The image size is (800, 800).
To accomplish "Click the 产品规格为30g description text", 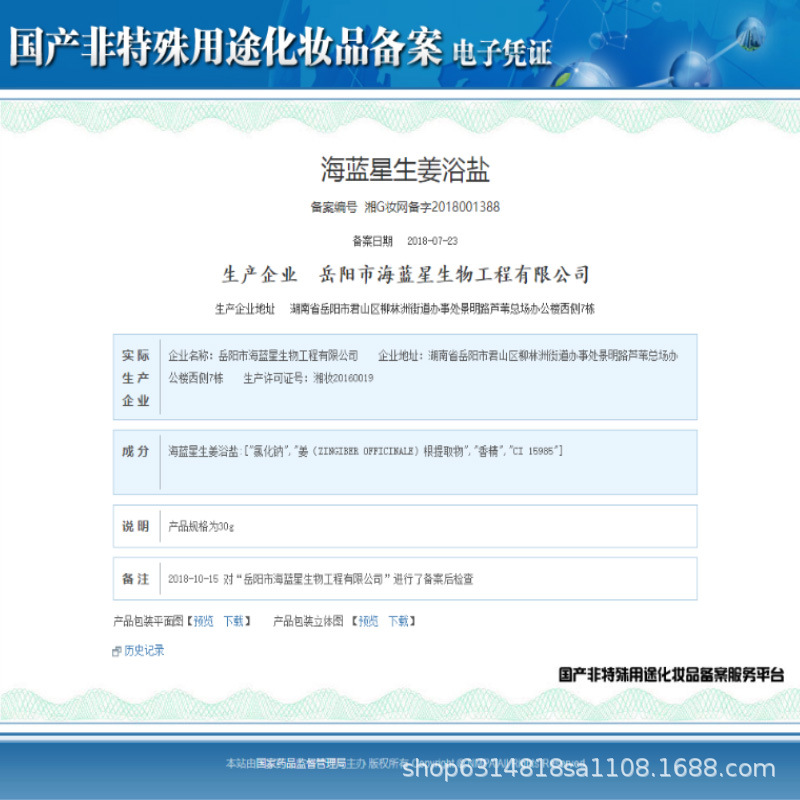I will point(201,527).
